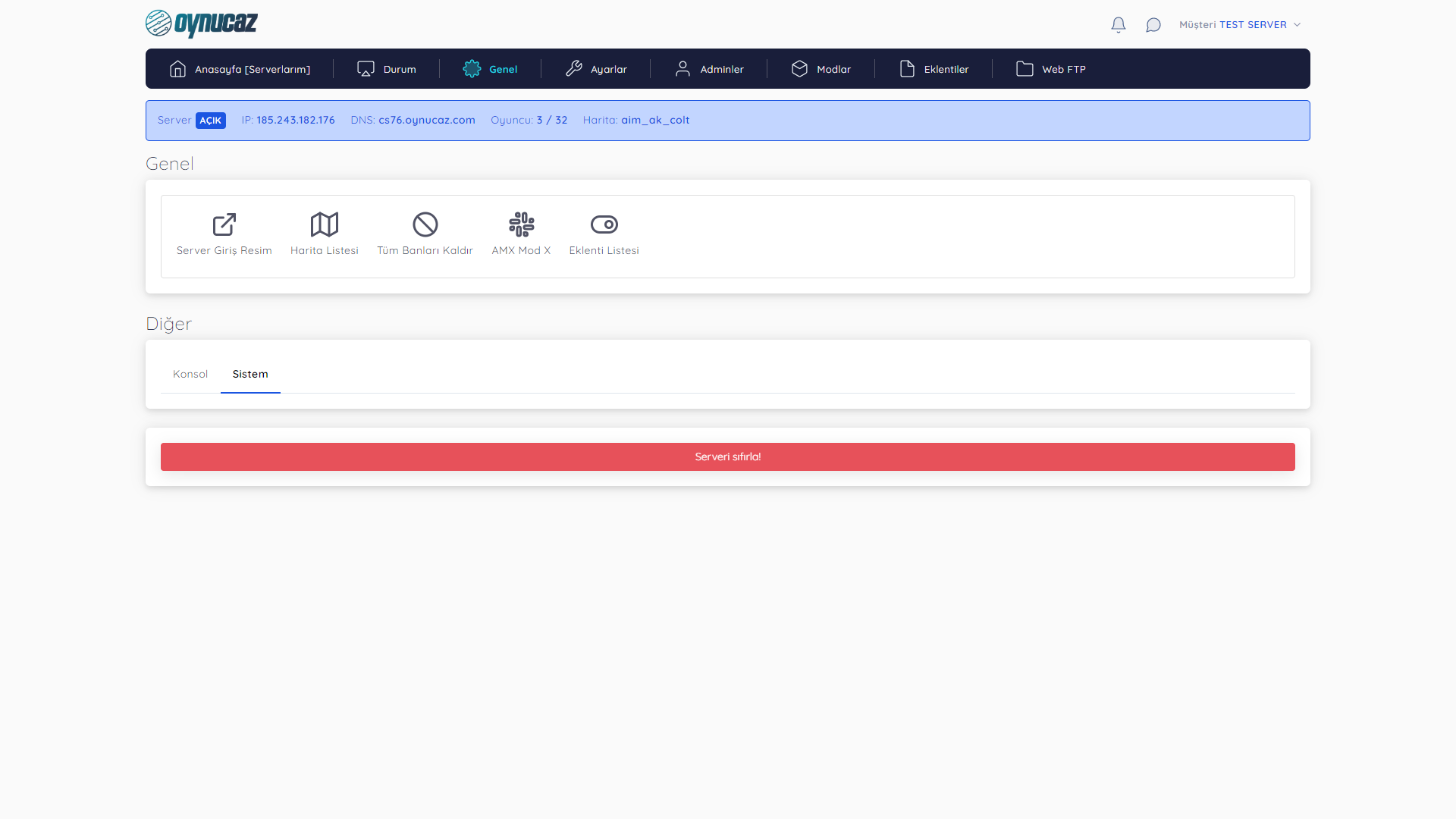Image resolution: width=1456 pixels, height=819 pixels.
Task: Click the map name aim_ak_colt
Action: coord(655,120)
